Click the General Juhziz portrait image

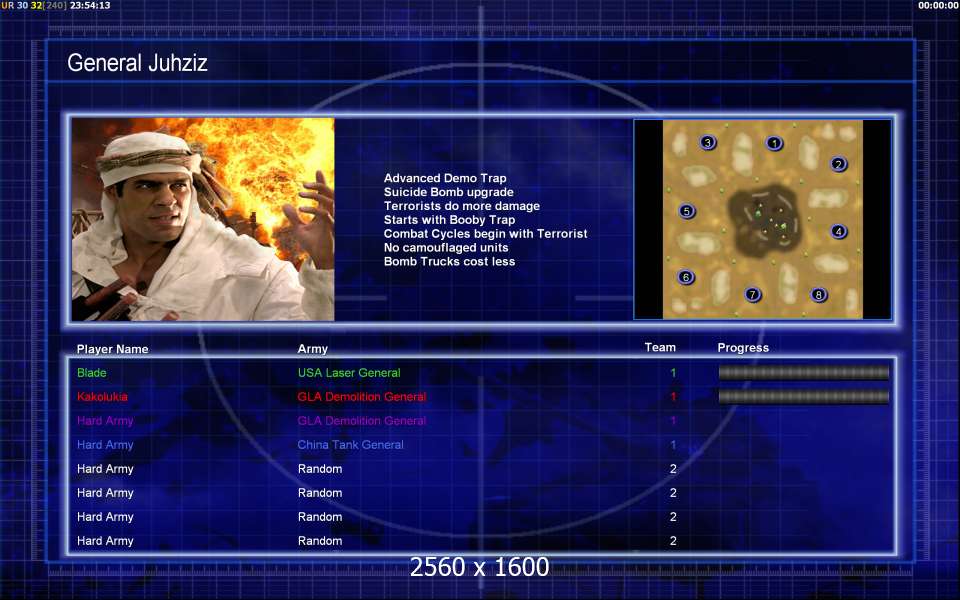pos(203,219)
